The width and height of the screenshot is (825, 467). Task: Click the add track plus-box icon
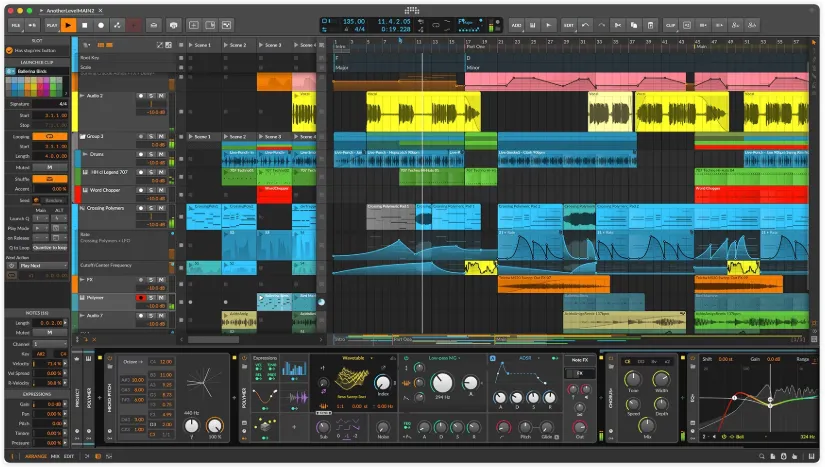pyautogui.click(x=193, y=25)
